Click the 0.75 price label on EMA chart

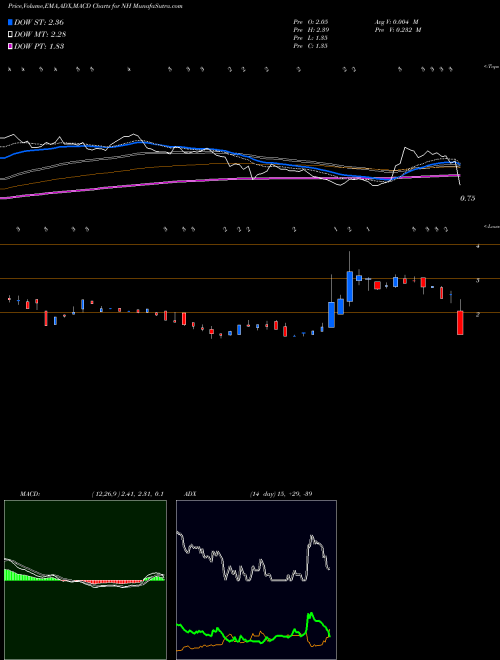tap(468, 198)
